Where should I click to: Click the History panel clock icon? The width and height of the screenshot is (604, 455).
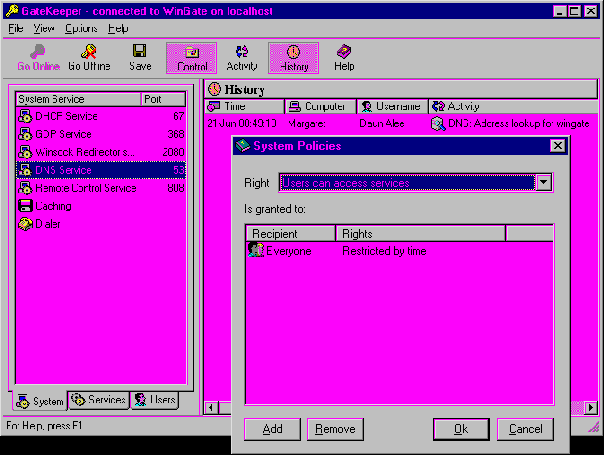pos(214,89)
